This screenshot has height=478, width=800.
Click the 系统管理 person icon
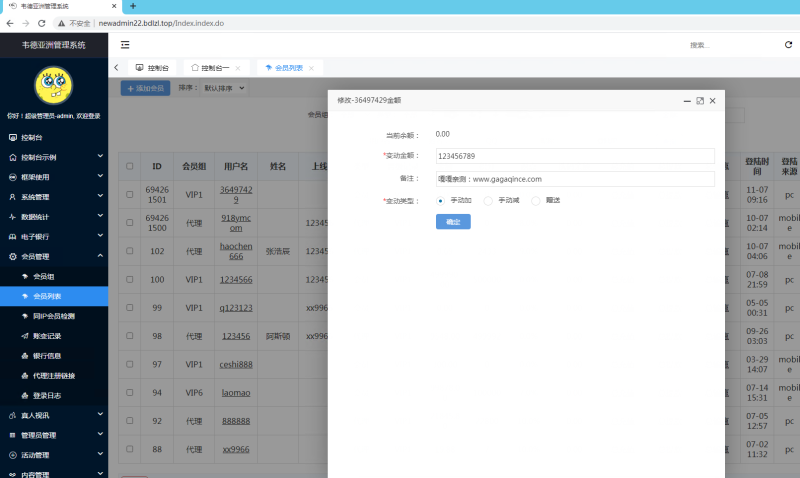(13, 197)
